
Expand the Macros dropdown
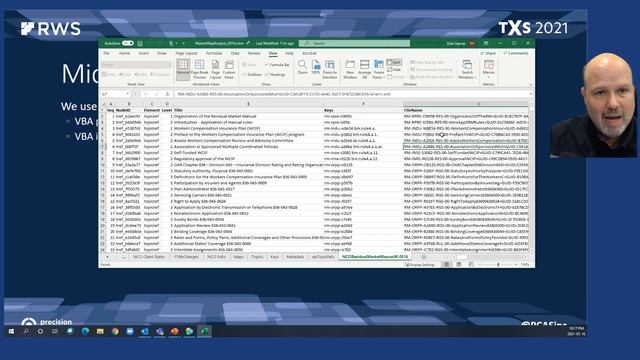489,76
